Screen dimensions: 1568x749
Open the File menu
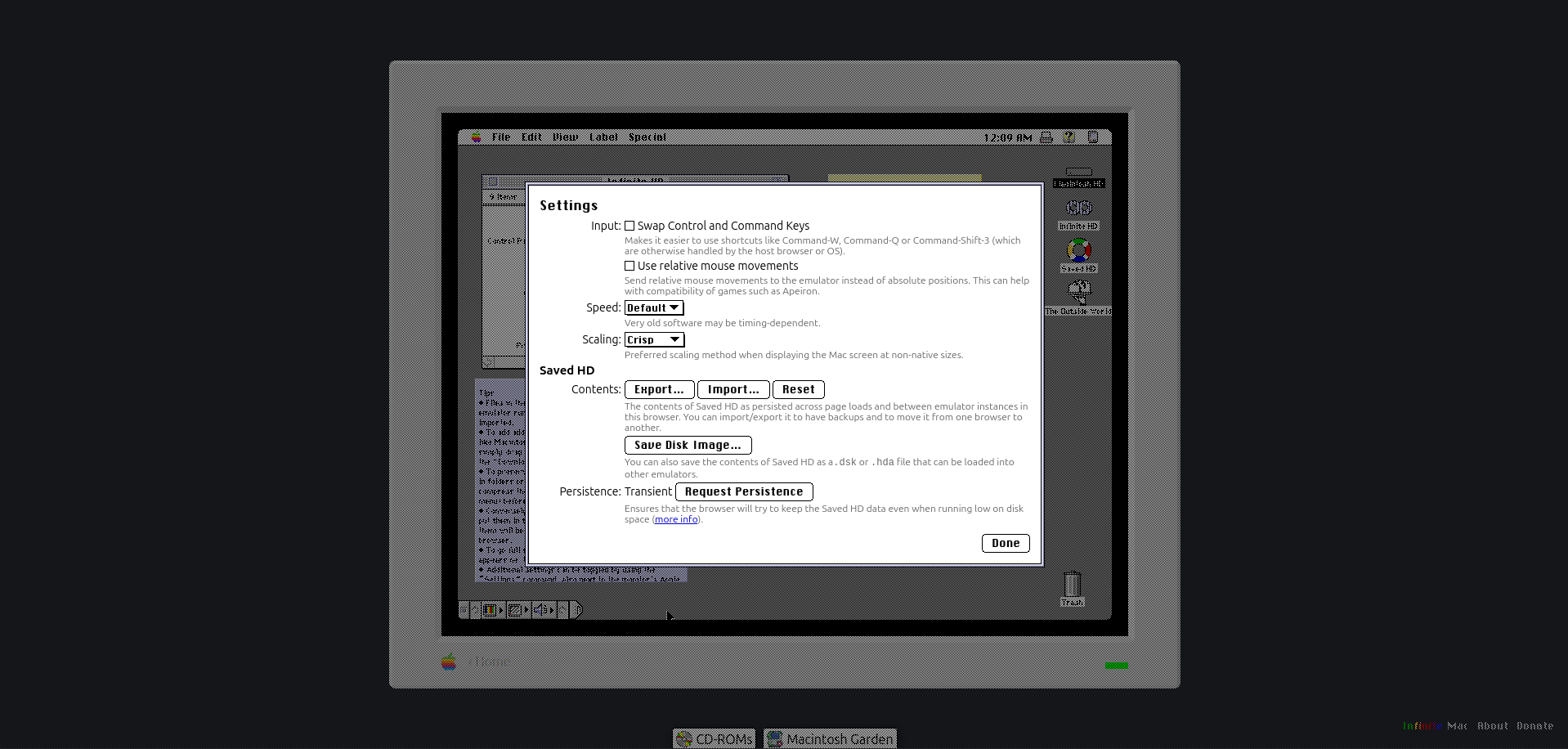tap(501, 137)
